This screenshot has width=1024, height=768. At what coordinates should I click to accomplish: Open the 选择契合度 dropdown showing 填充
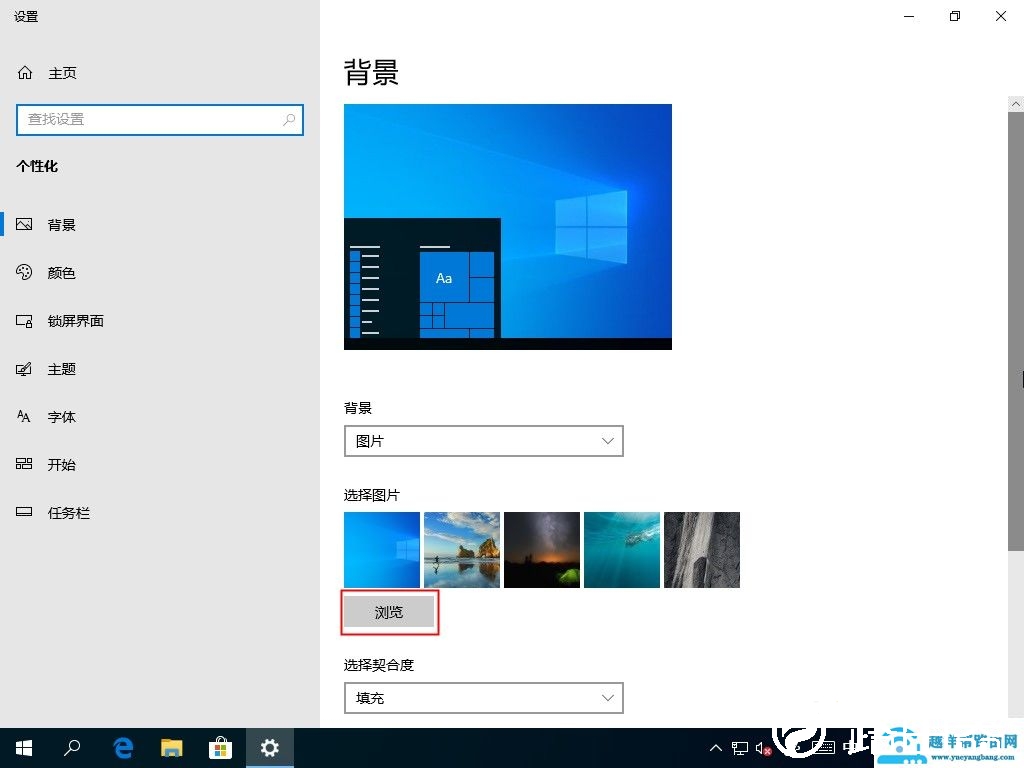[x=484, y=697]
